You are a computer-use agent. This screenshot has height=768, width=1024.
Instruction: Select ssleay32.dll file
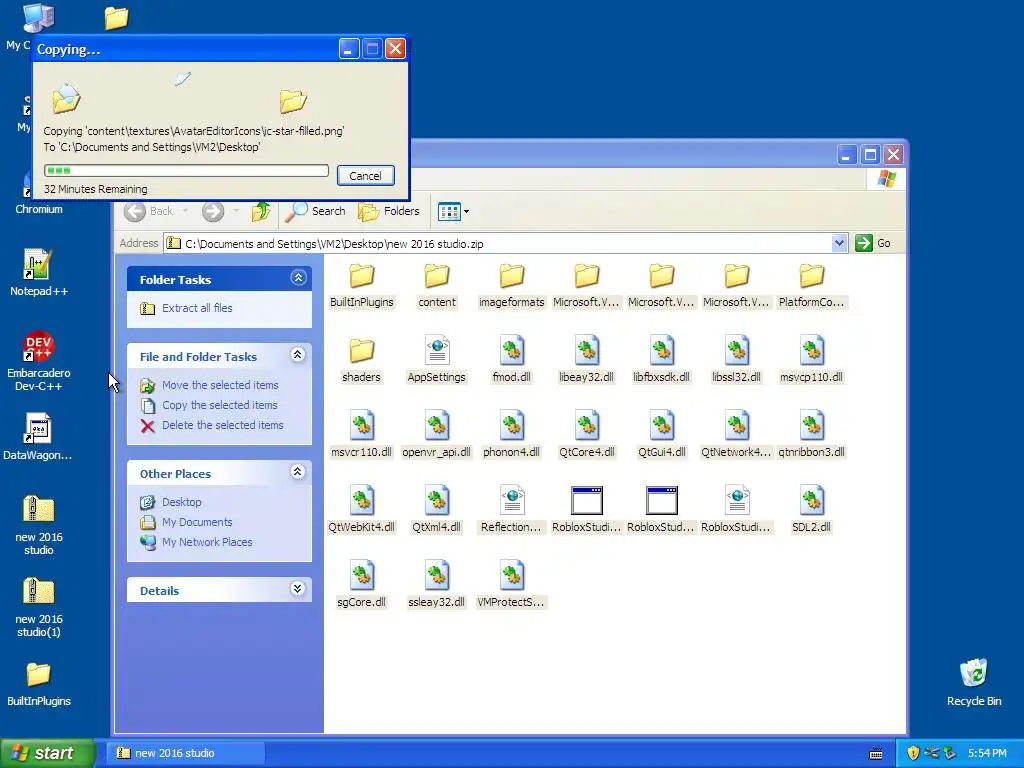point(437,586)
